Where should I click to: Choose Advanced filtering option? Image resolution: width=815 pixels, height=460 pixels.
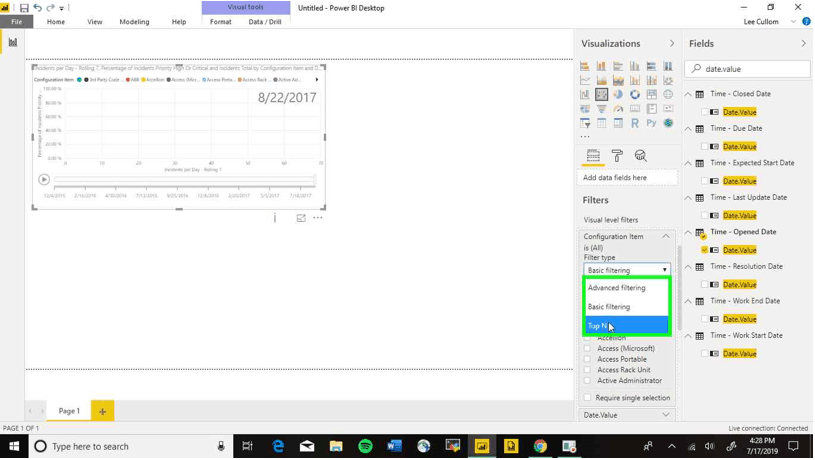click(x=626, y=287)
